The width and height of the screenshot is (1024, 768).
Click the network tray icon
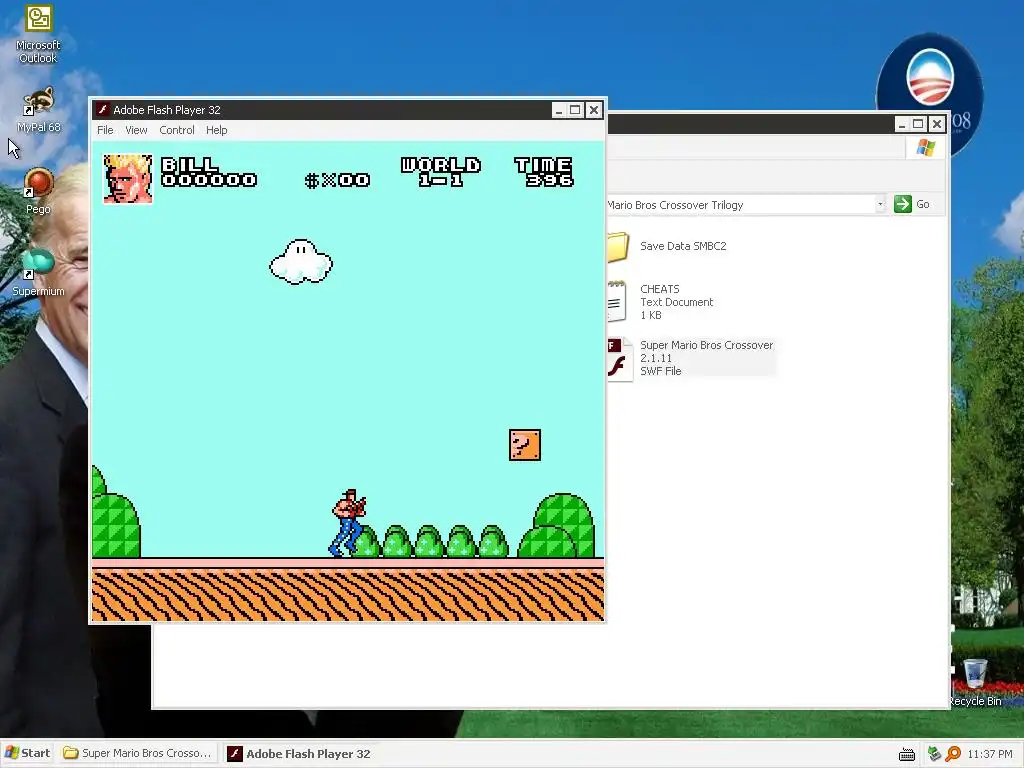coord(935,754)
